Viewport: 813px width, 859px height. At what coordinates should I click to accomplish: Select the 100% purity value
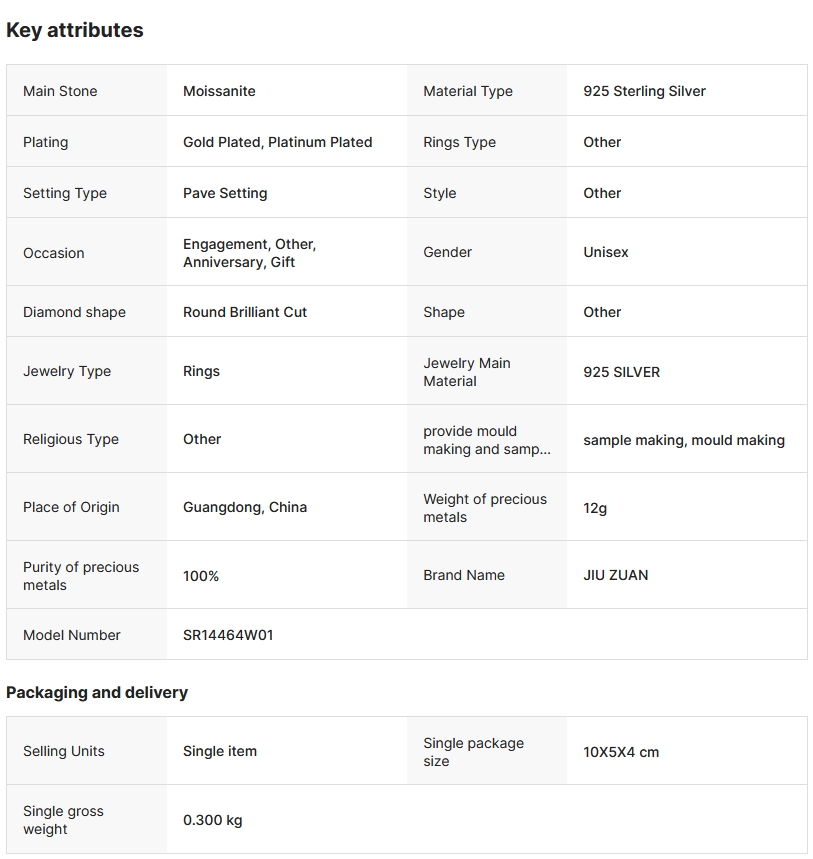point(201,576)
